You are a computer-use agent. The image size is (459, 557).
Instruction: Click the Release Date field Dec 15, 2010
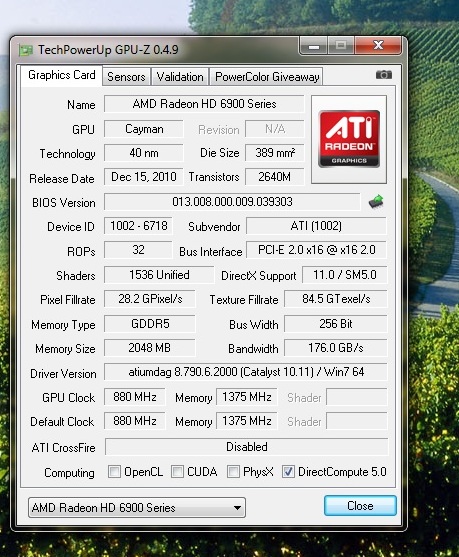coord(144,177)
